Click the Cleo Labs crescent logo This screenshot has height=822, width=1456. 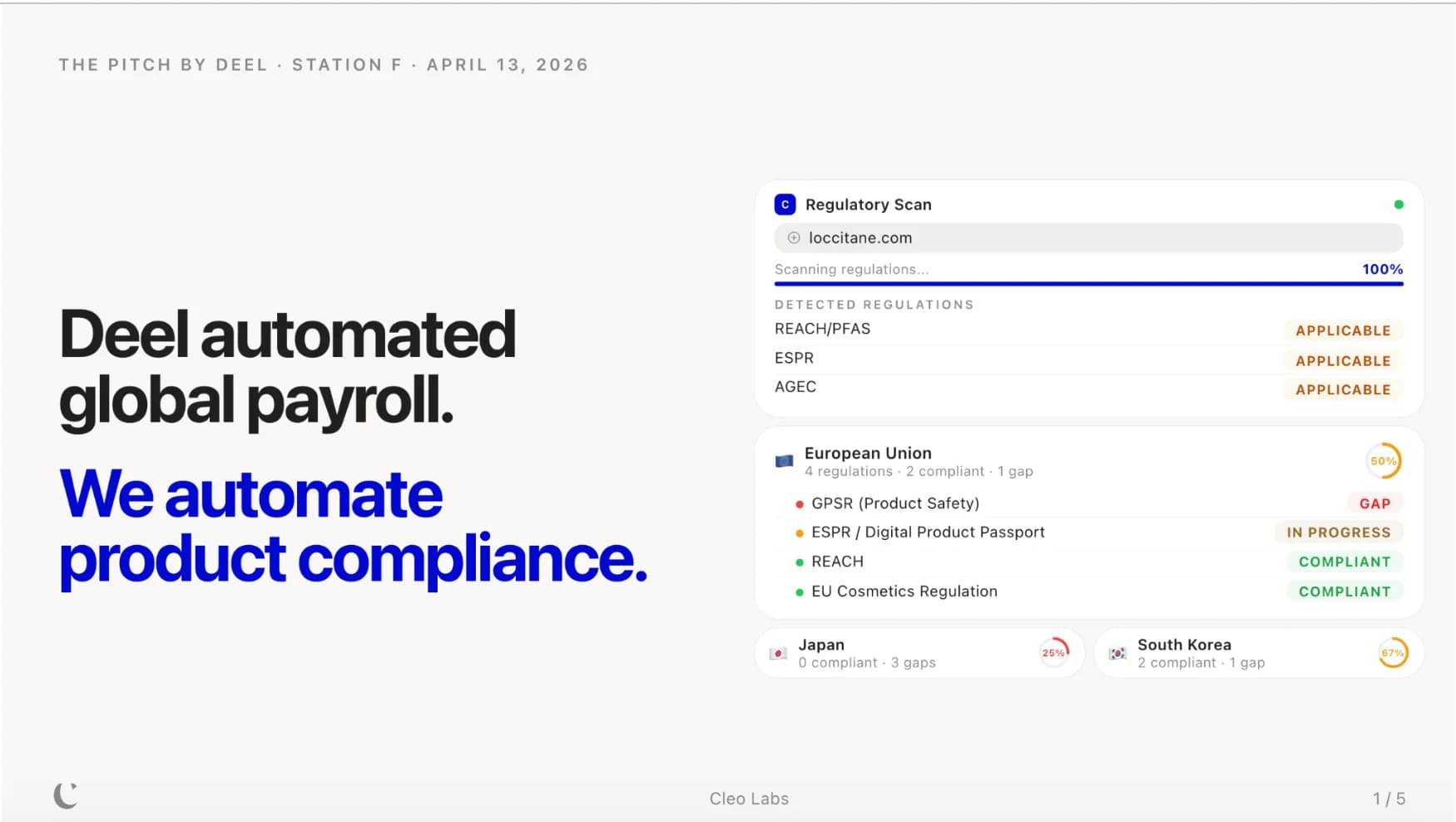[65, 795]
